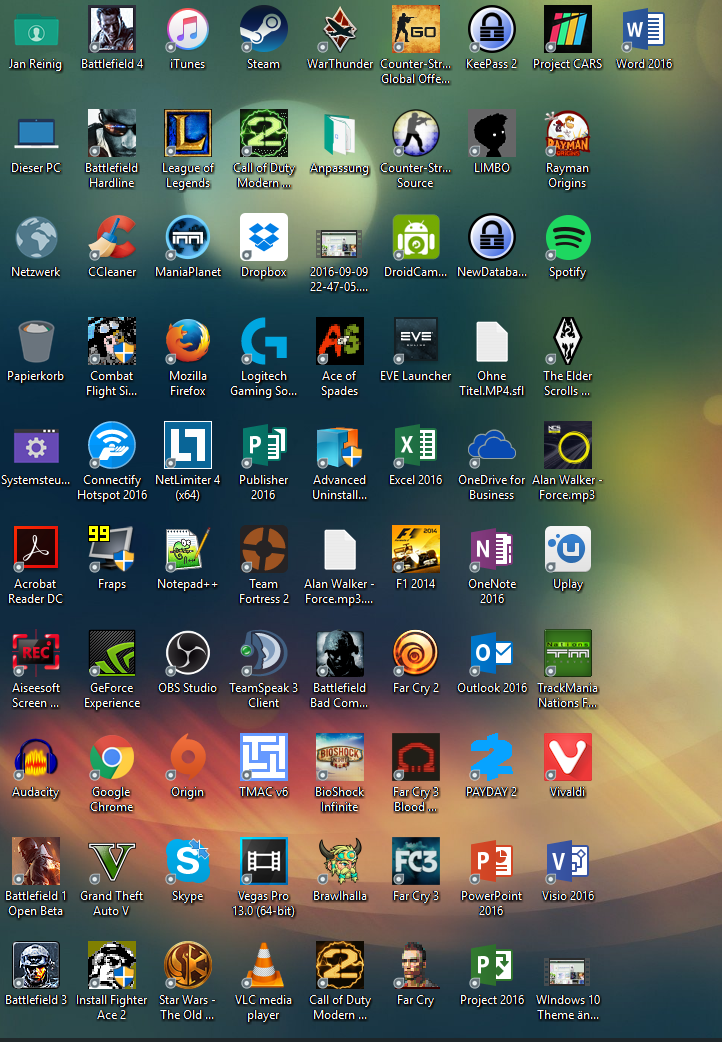The image size is (722, 1042).
Task: Open the Battlefield 4 desktop icon
Action: 112,30
